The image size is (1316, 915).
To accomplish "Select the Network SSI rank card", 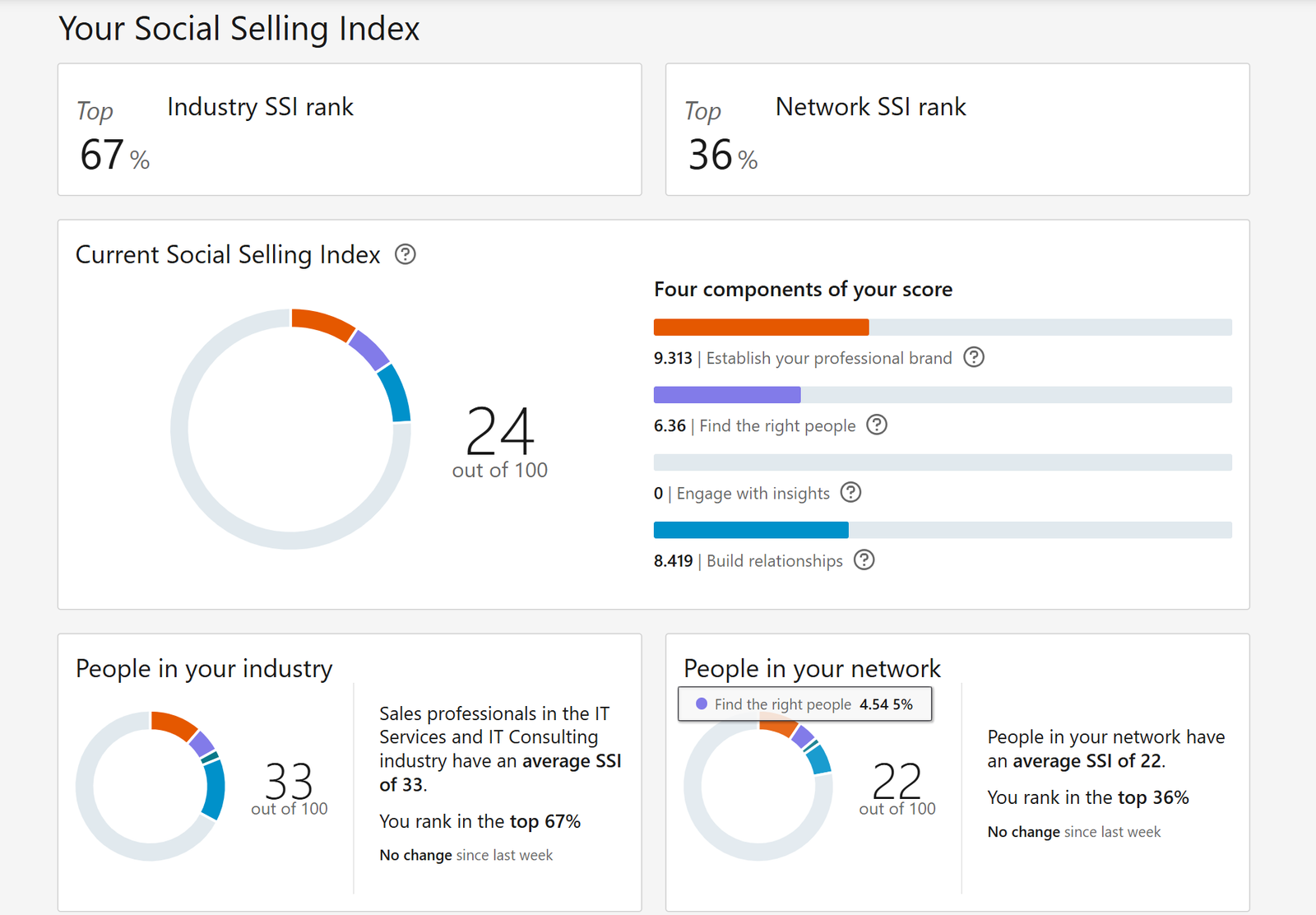I will [957, 130].
